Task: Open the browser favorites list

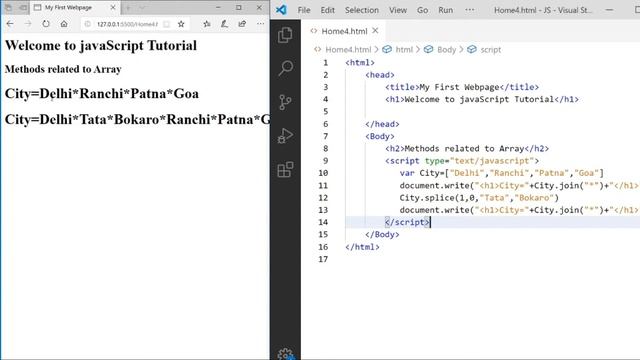Action: 207,24
